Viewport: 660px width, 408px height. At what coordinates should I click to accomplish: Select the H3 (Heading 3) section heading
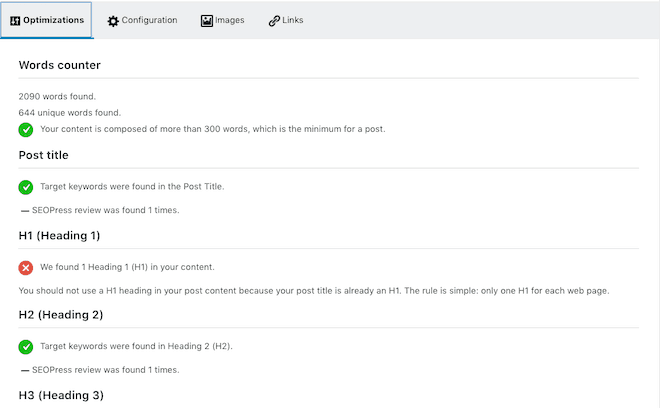pos(61,395)
